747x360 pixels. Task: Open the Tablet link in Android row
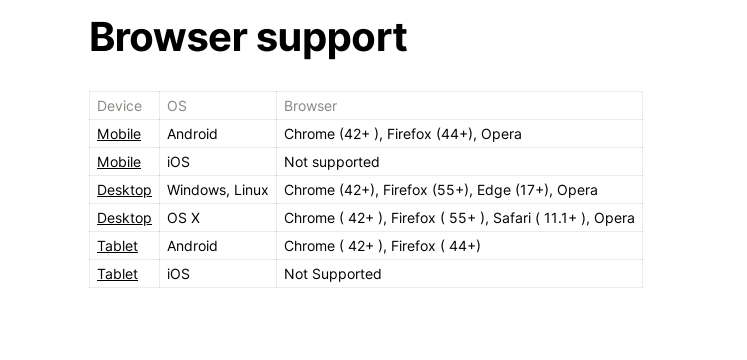pos(117,247)
